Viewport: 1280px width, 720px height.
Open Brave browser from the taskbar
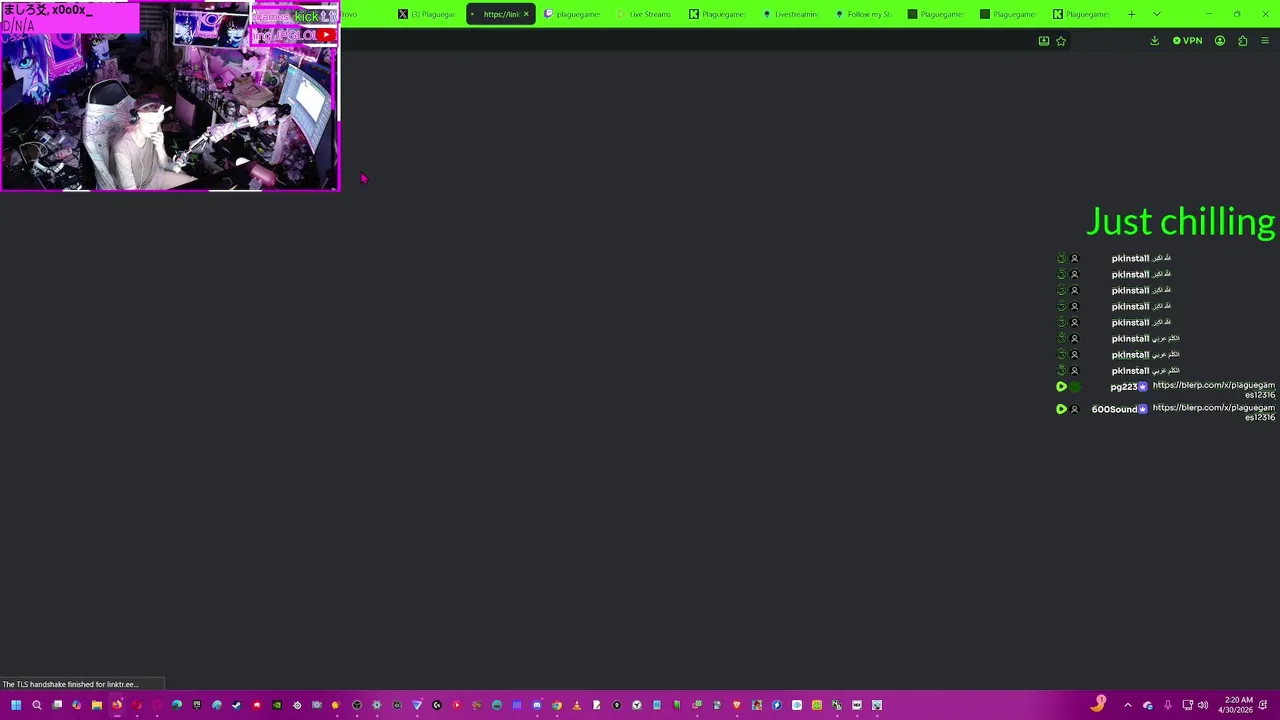[737, 705]
